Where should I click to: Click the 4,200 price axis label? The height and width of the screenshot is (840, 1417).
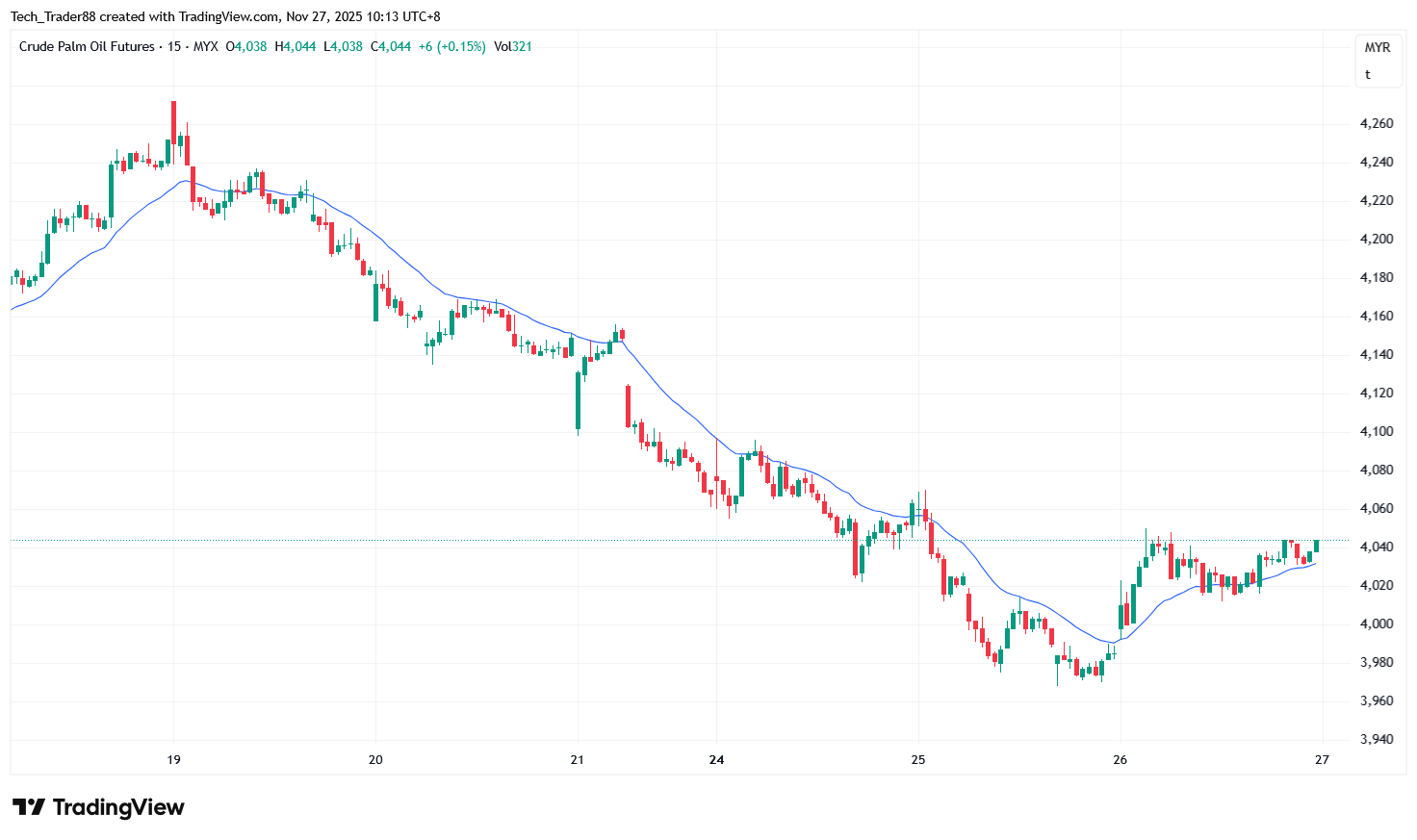1377,239
